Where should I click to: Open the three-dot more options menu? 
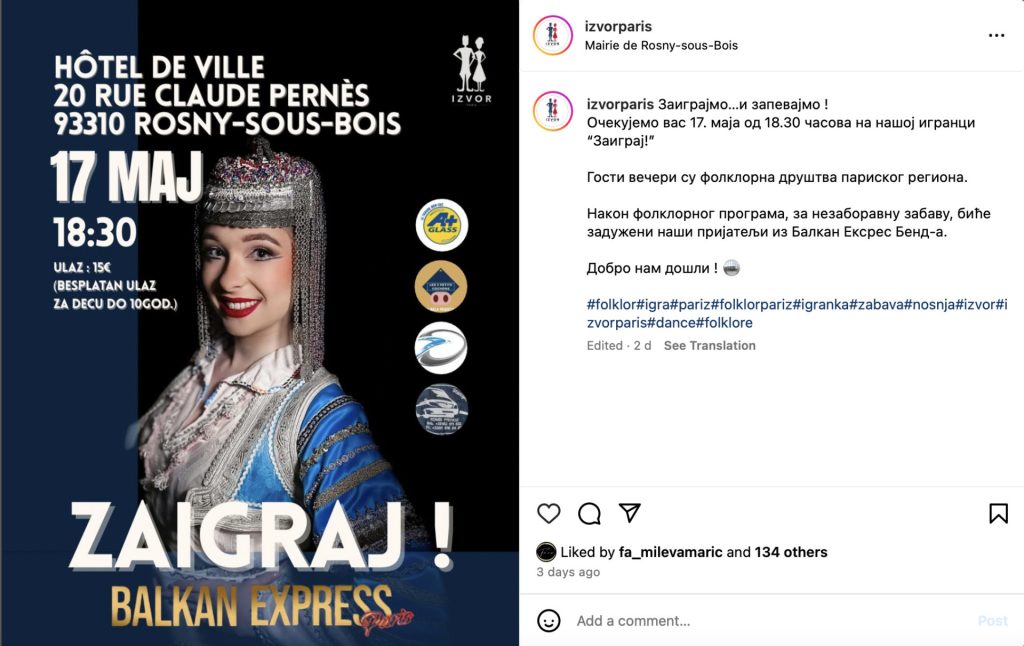pyautogui.click(x=997, y=35)
